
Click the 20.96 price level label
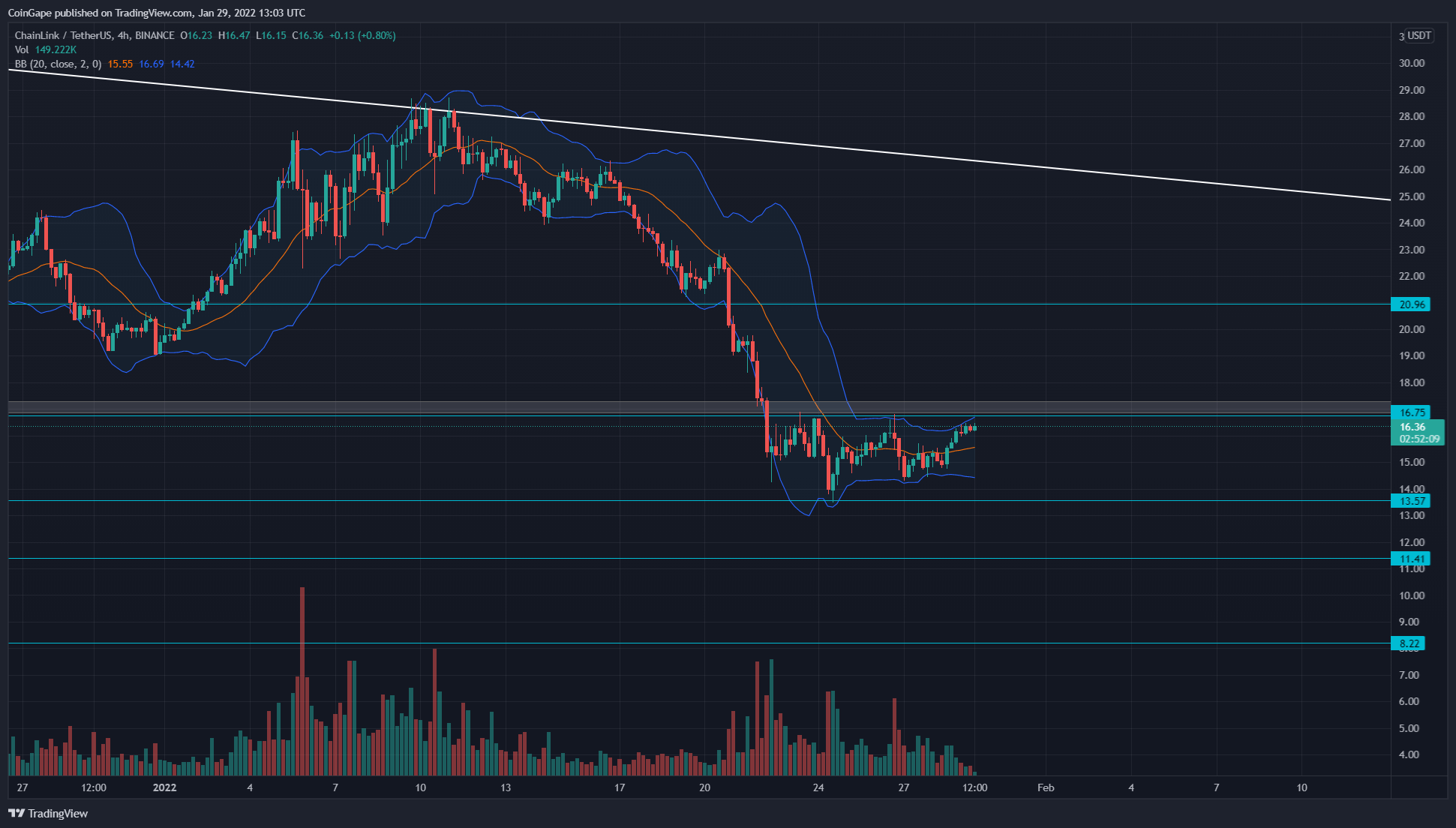pos(1412,304)
